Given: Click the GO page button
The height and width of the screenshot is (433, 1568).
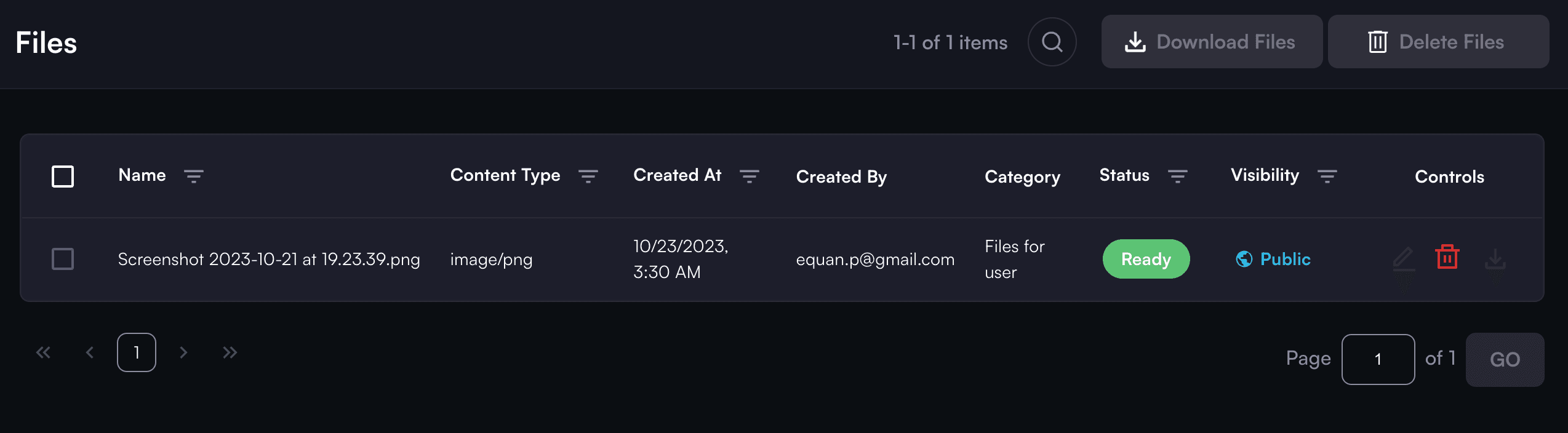Looking at the screenshot, I should click(x=1505, y=359).
